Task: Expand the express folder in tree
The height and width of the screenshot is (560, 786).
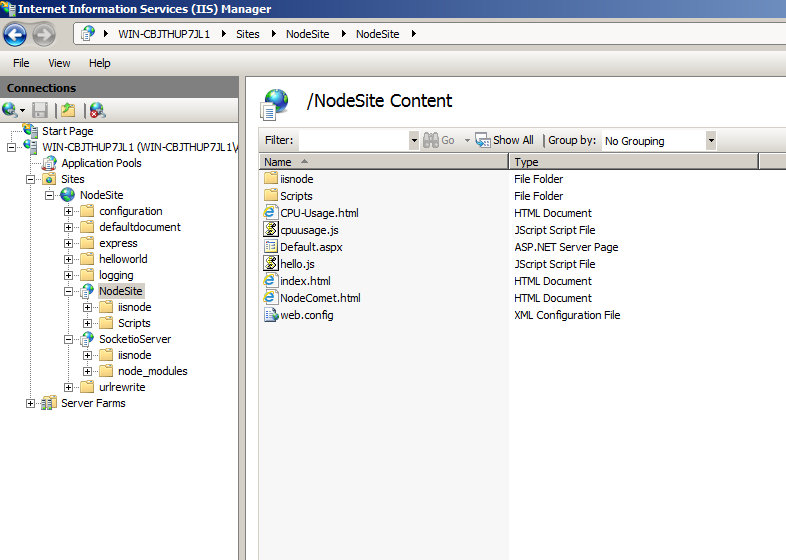Action: 68,243
